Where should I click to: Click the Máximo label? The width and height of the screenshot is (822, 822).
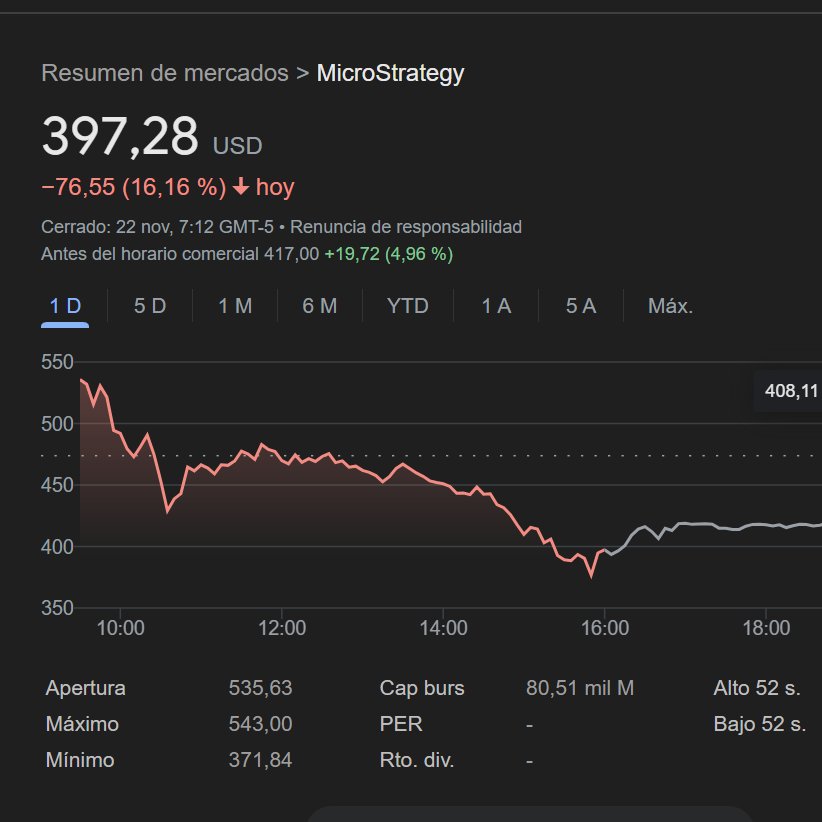point(82,724)
